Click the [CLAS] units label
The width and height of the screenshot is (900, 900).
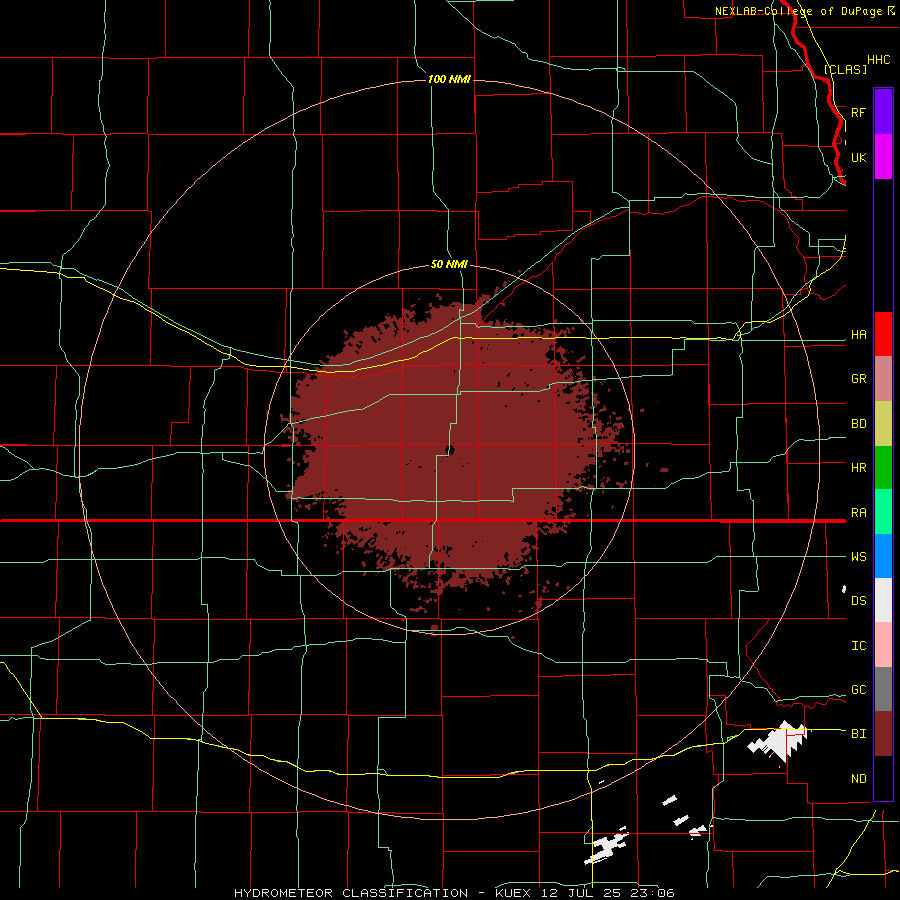point(845,69)
